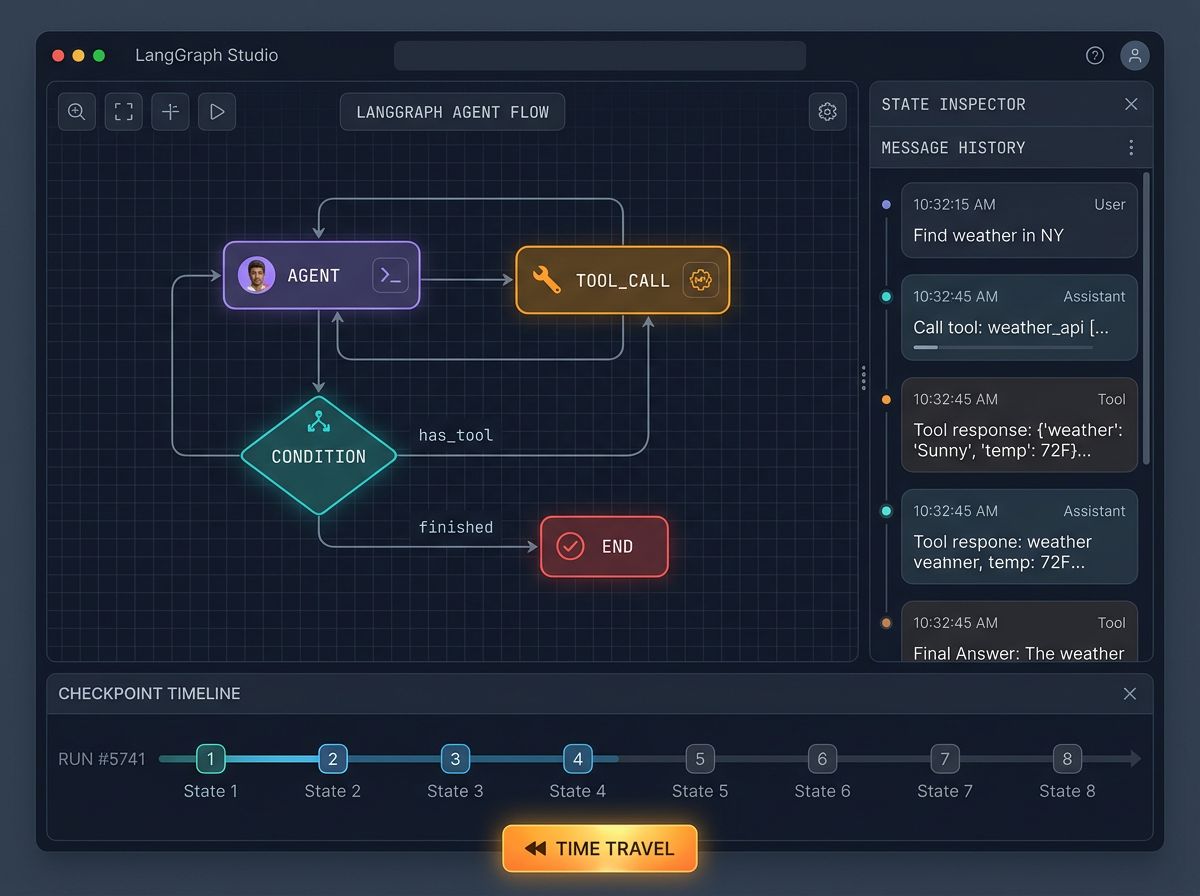Click the RUN #5741 label
Viewport: 1200px width, 896px height.
(102, 759)
